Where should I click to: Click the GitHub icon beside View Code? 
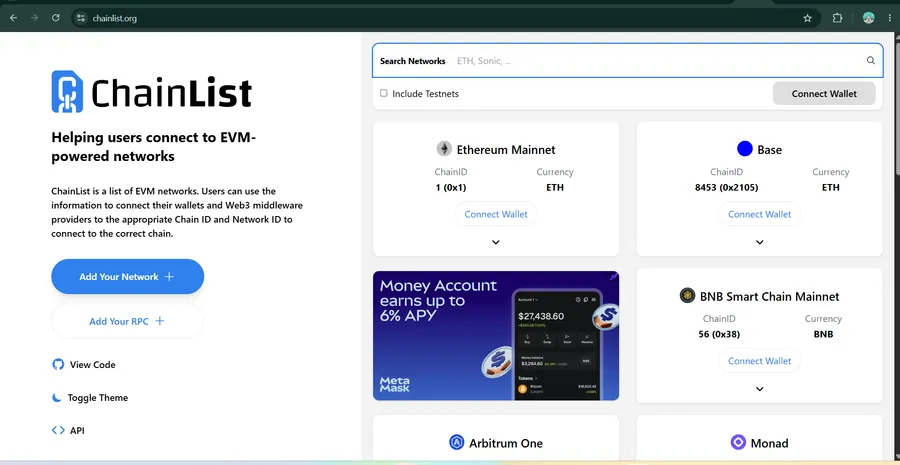pos(58,365)
